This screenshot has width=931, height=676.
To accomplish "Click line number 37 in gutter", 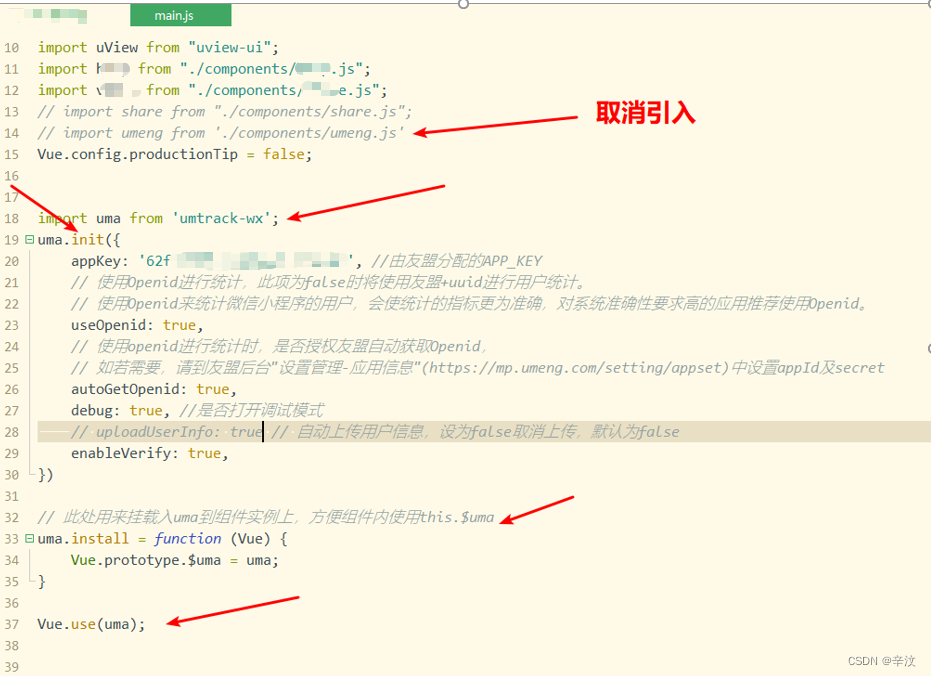I will pos(12,624).
